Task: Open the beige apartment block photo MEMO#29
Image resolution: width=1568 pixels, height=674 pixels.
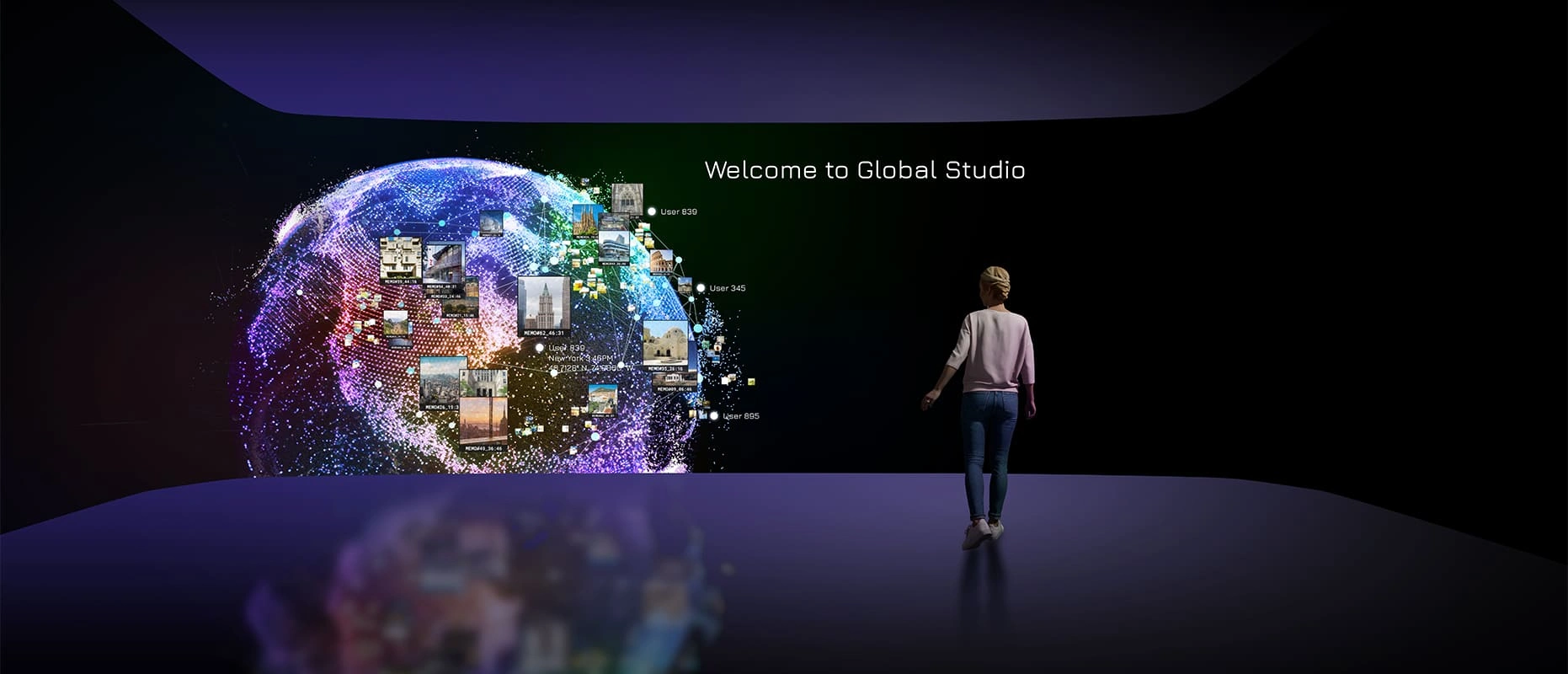Action: 400,258
